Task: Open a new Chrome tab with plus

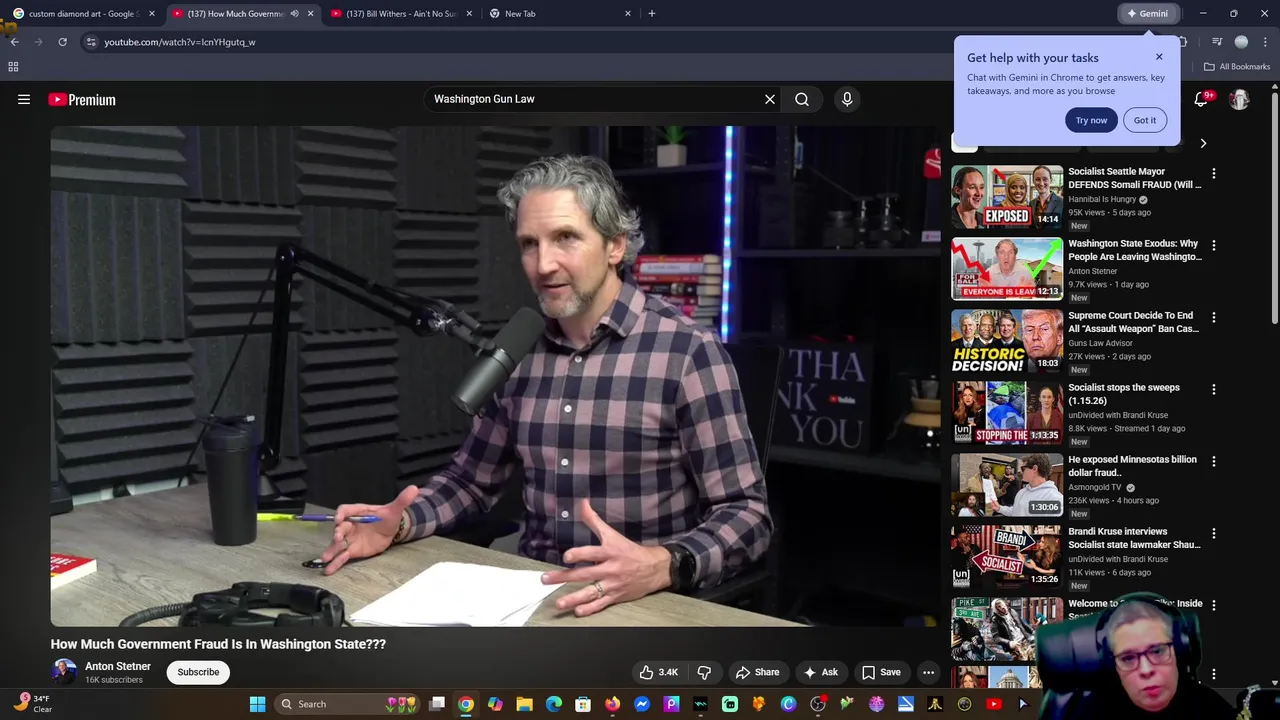Action: coord(652,13)
